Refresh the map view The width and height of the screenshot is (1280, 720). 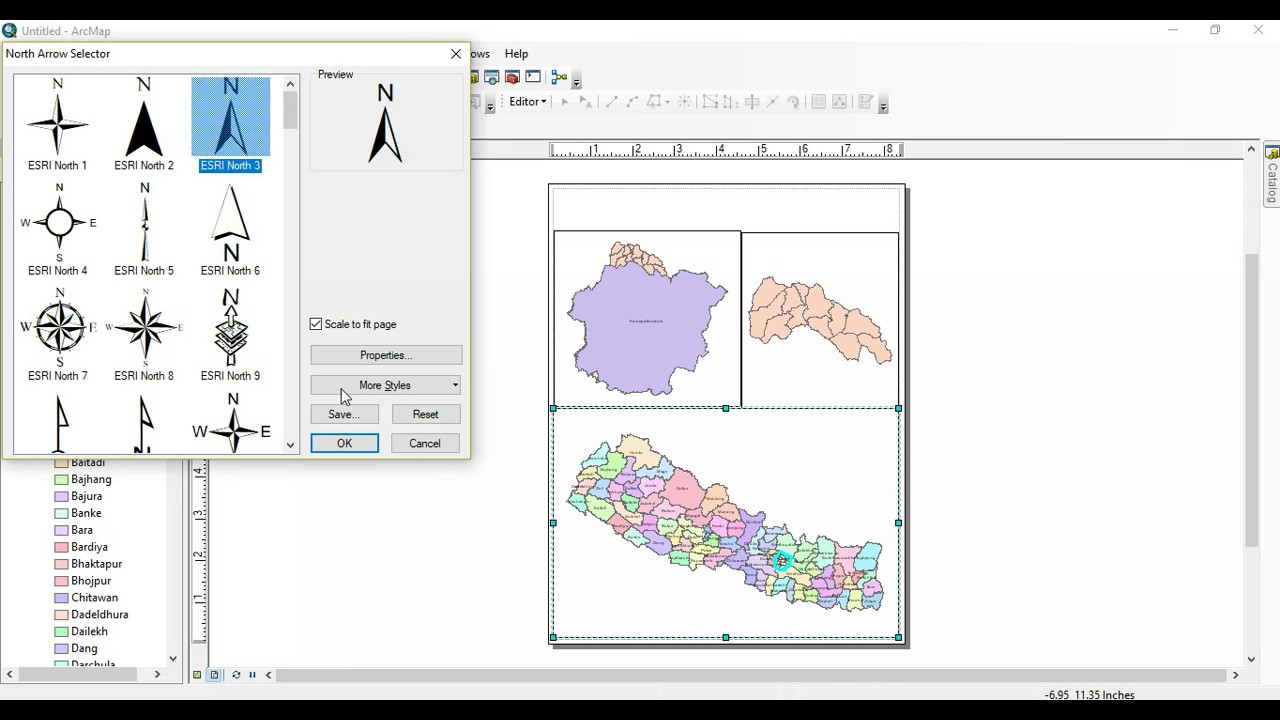pos(236,675)
